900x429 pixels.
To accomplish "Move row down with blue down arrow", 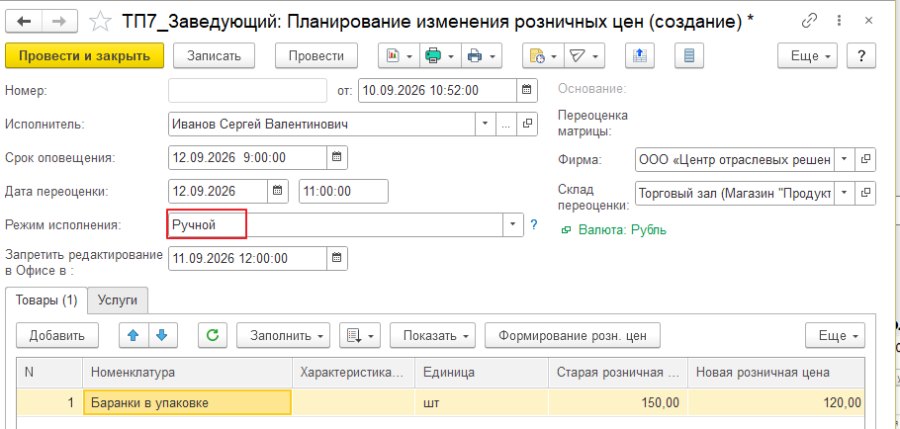I will click(x=162, y=335).
